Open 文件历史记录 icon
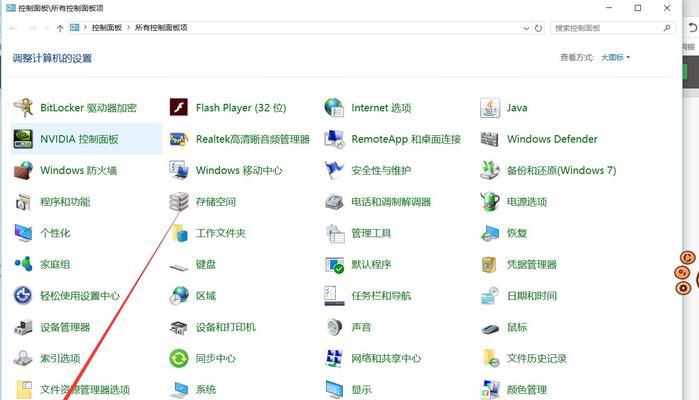Screen dimensions: 699x400 coord(491,358)
